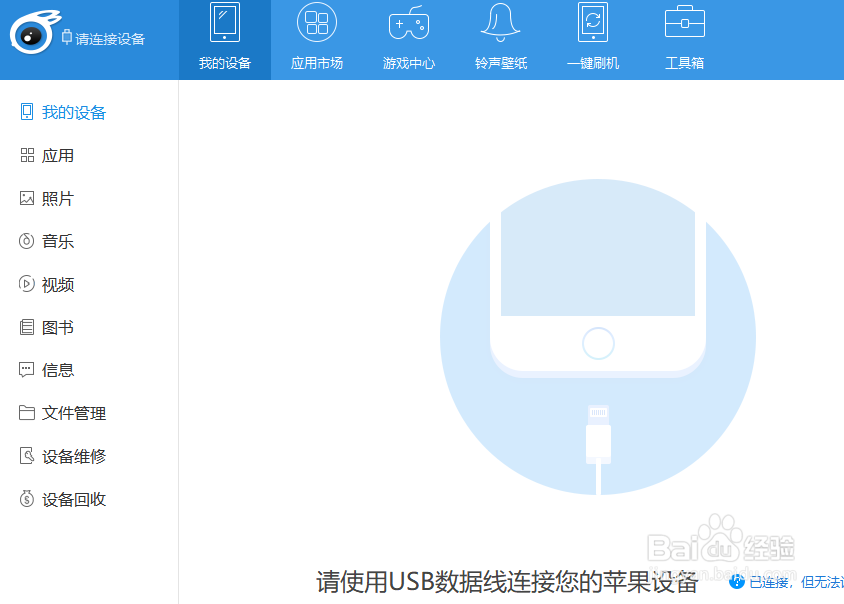Open the 应用市场 (App Market) section
The height and width of the screenshot is (604, 844).
point(317,38)
